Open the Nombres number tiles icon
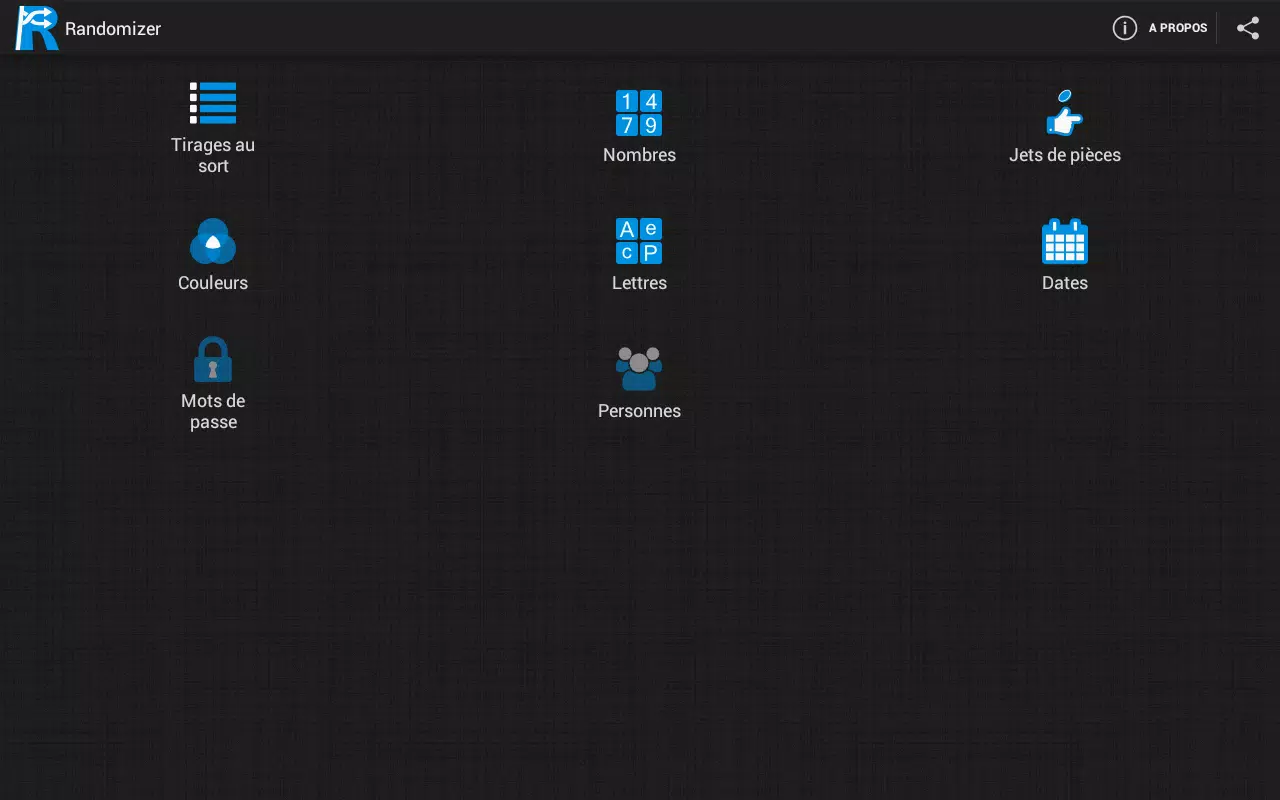This screenshot has height=800, width=1280. click(639, 113)
